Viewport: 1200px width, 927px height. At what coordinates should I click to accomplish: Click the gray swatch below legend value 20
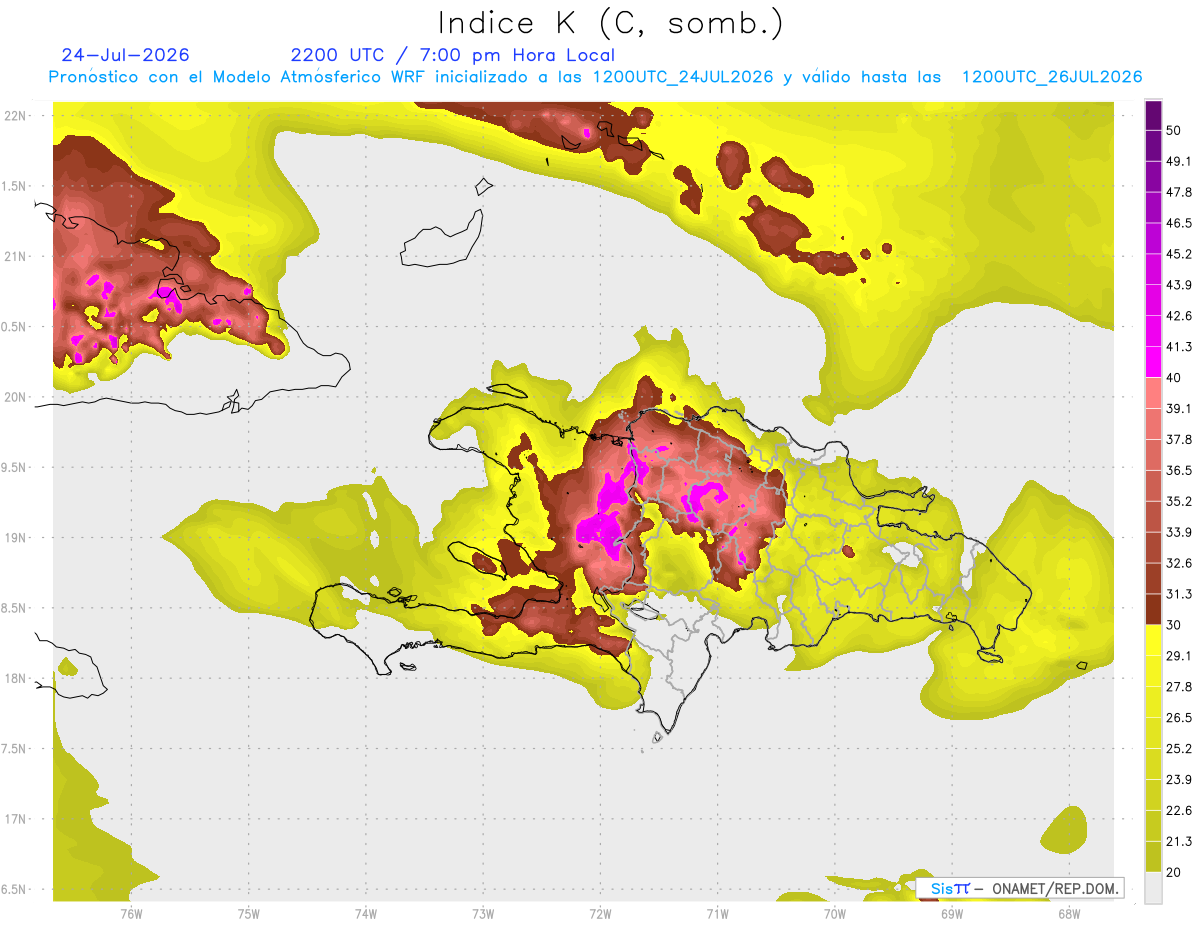click(1153, 887)
